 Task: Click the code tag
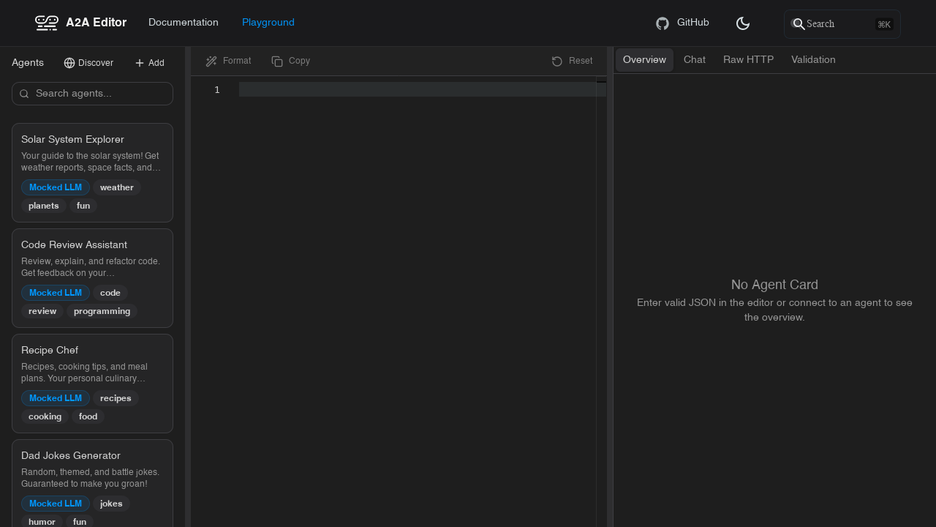(x=110, y=293)
